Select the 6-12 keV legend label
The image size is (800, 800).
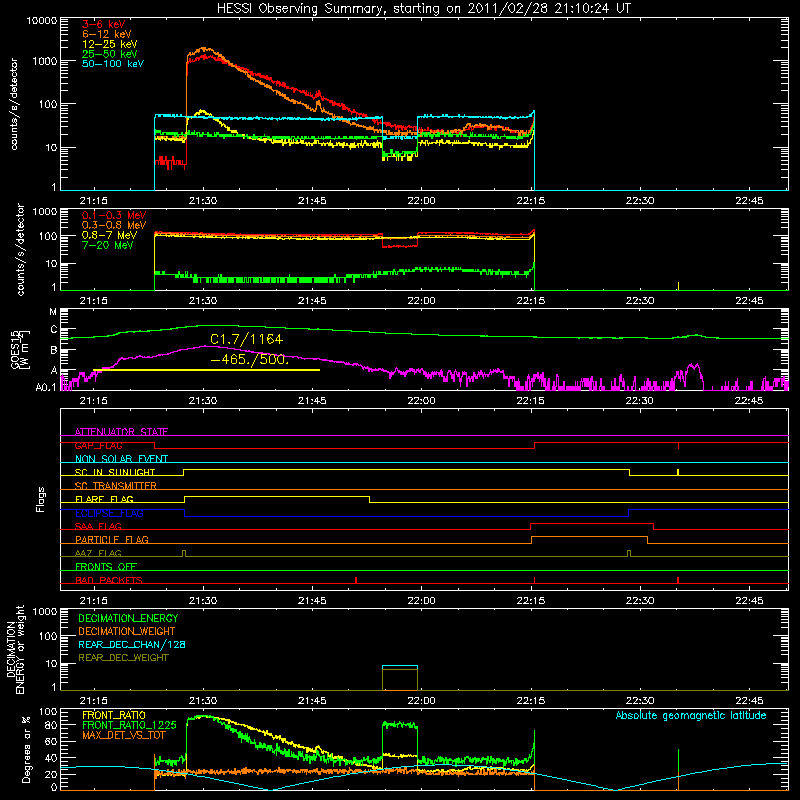(107, 34)
